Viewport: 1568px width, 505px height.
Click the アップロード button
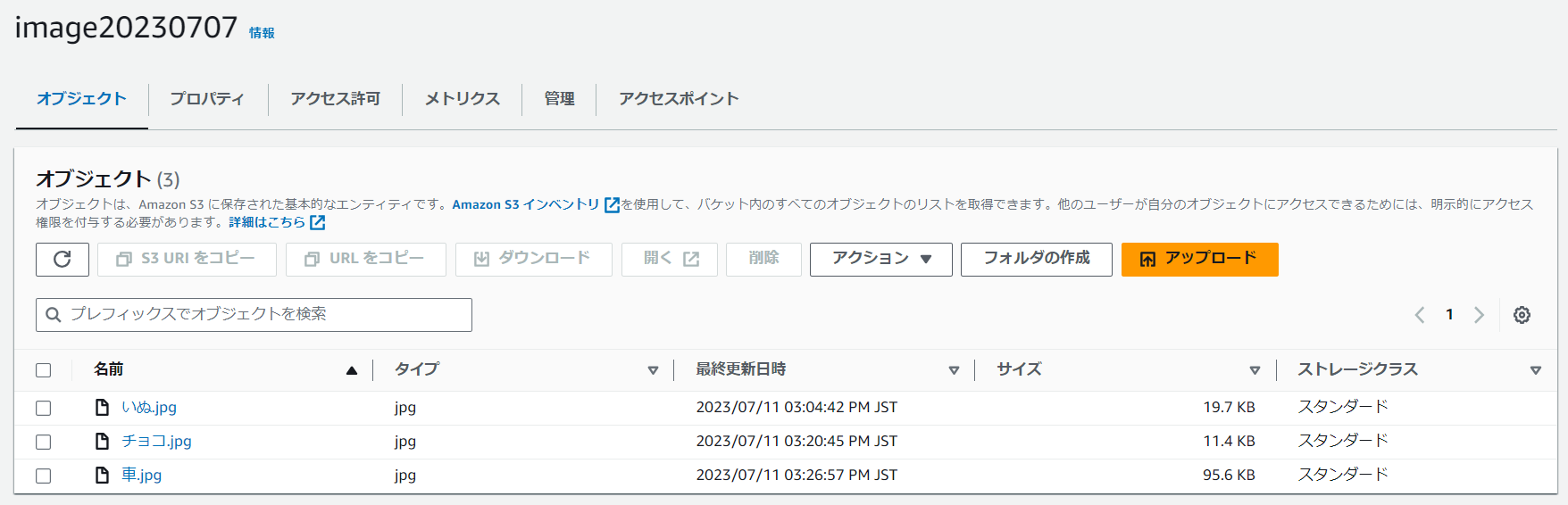click(1199, 260)
